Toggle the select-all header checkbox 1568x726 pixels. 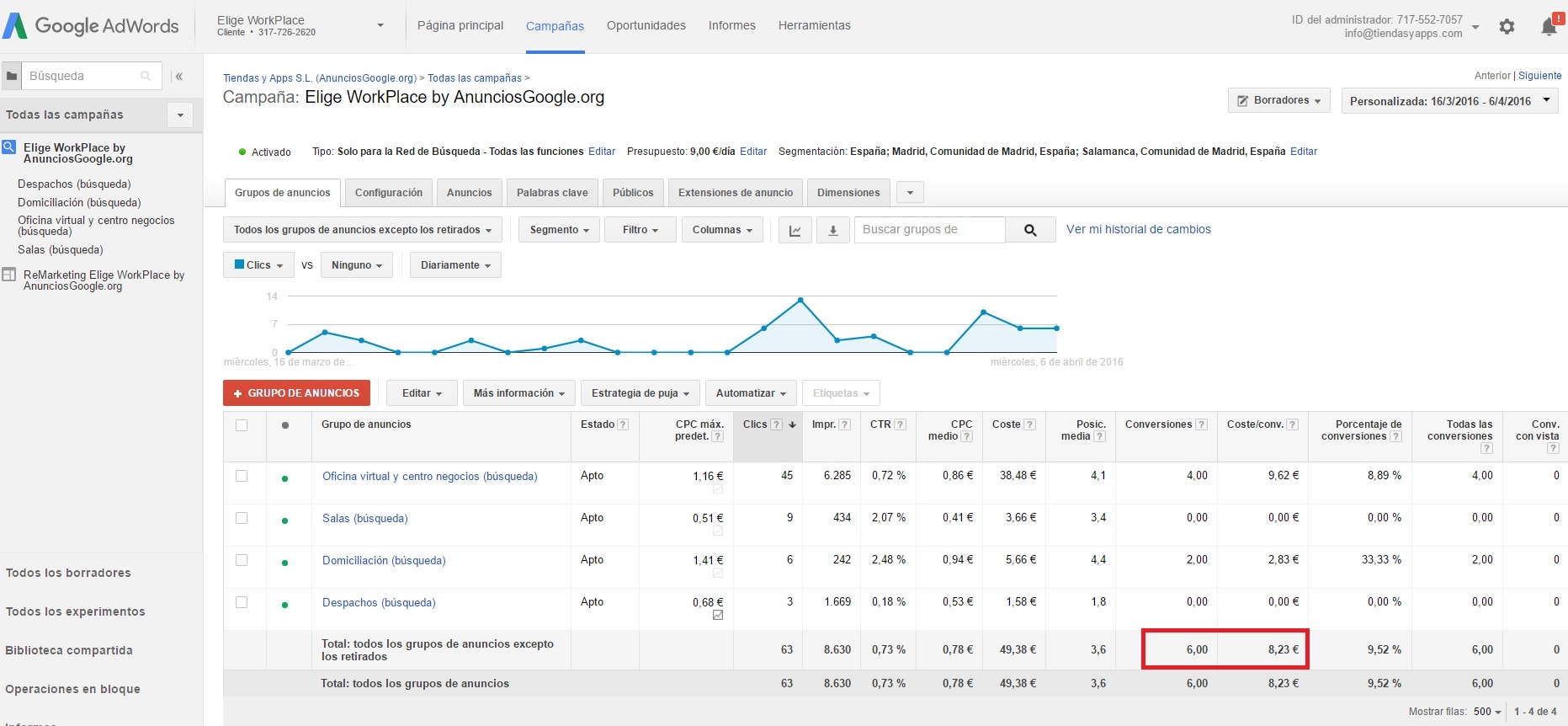coord(242,425)
